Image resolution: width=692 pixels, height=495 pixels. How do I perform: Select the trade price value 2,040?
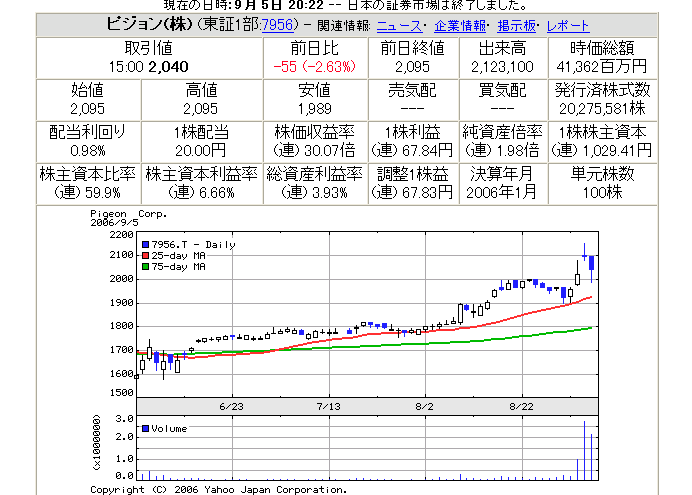(x=168, y=67)
